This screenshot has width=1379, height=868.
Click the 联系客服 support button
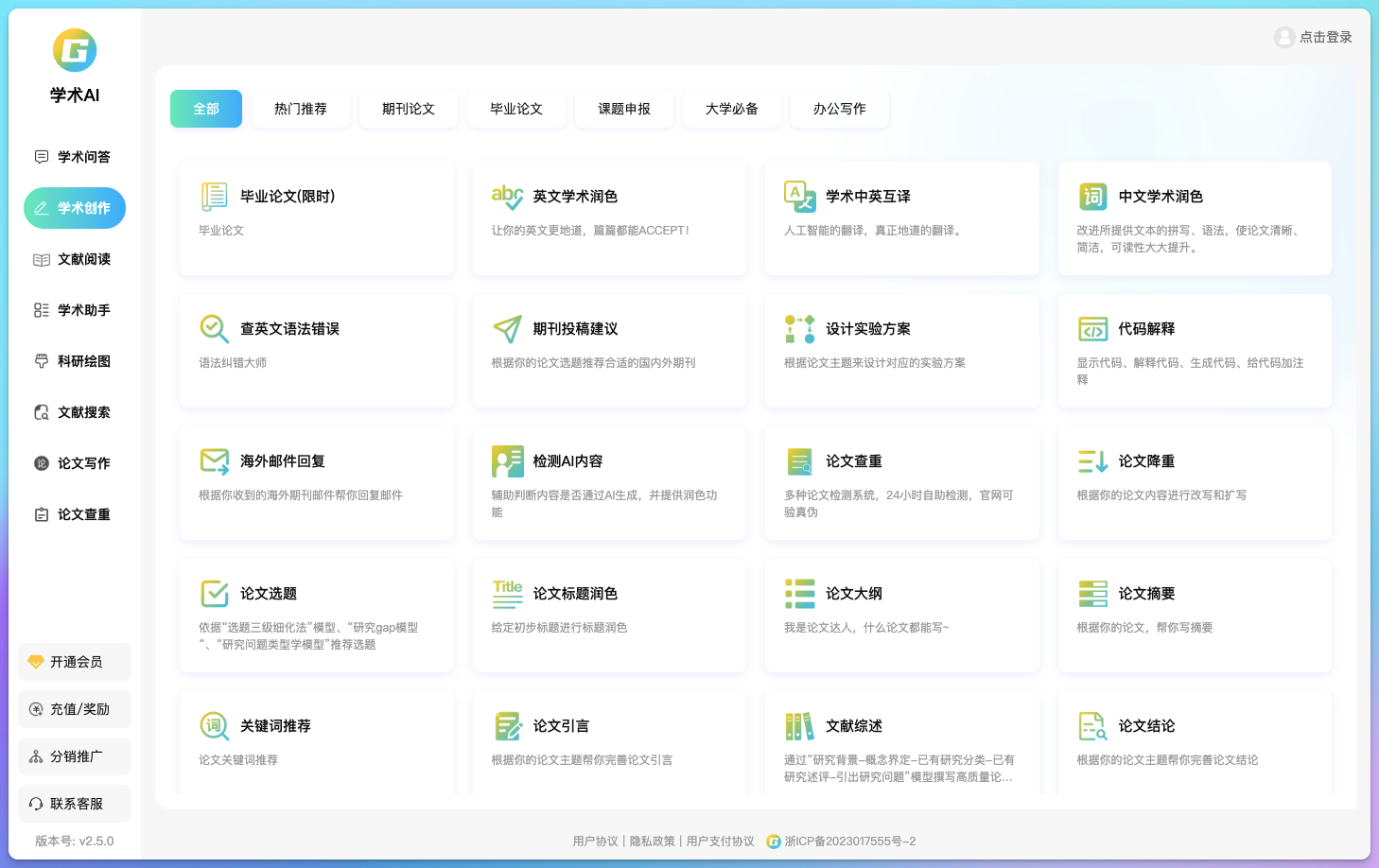pyautogui.click(x=74, y=804)
